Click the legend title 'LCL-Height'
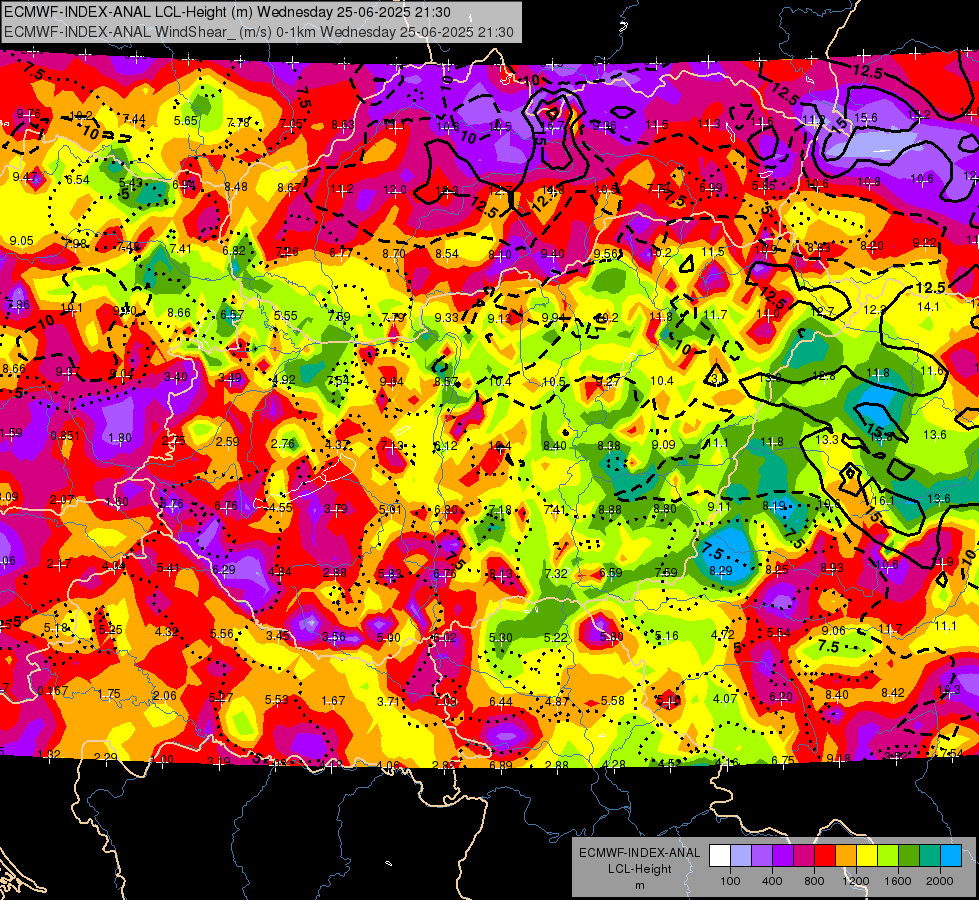The width and height of the screenshot is (979, 900). click(640, 869)
